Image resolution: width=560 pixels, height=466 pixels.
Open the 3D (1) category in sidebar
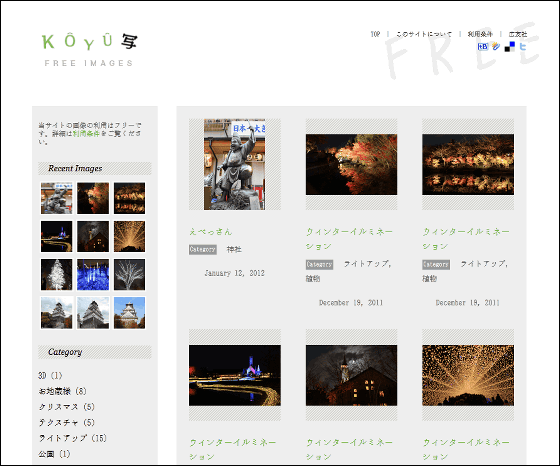pyautogui.click(x=50, y=376)
